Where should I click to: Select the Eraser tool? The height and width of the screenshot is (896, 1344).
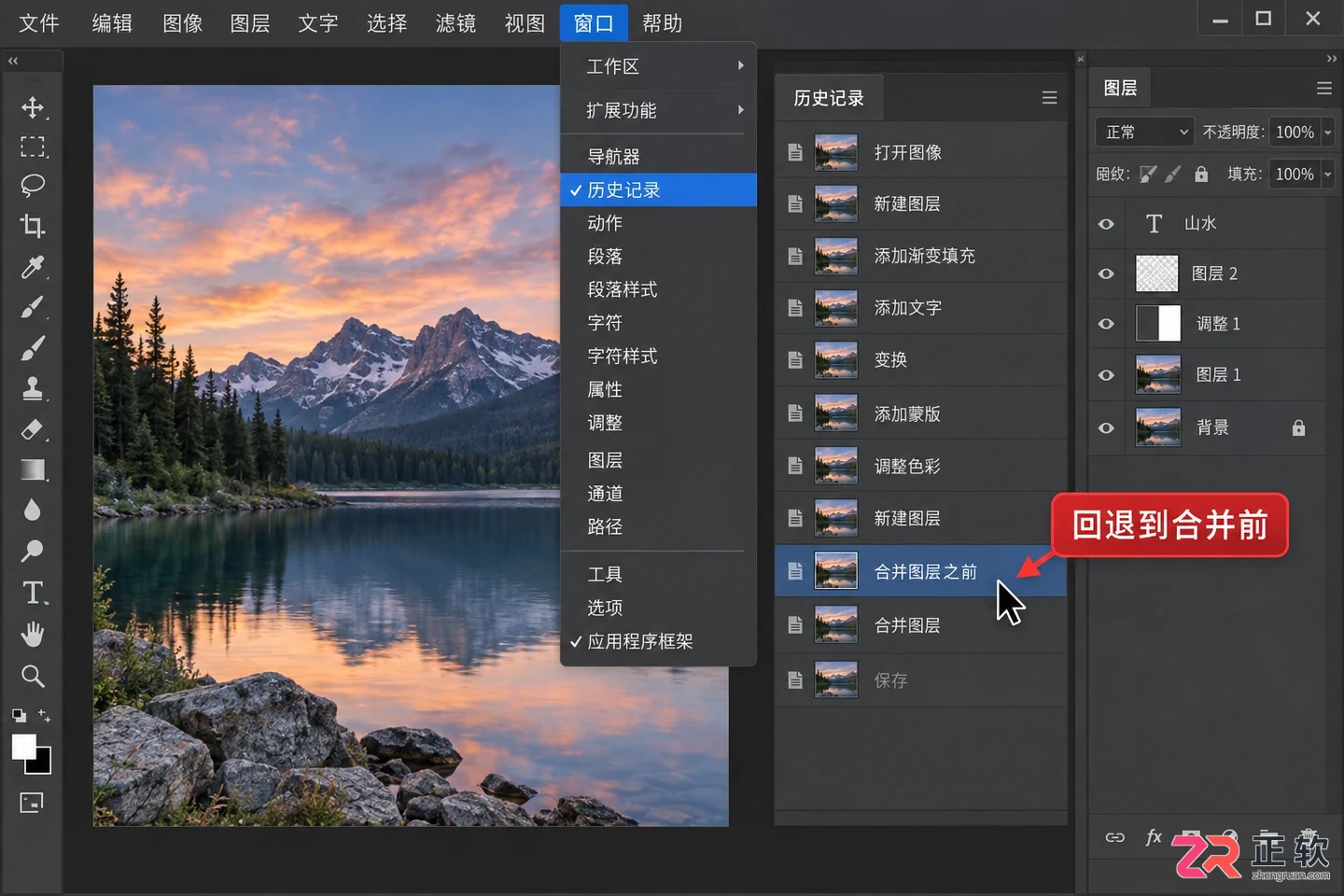(x=33, y=429)
